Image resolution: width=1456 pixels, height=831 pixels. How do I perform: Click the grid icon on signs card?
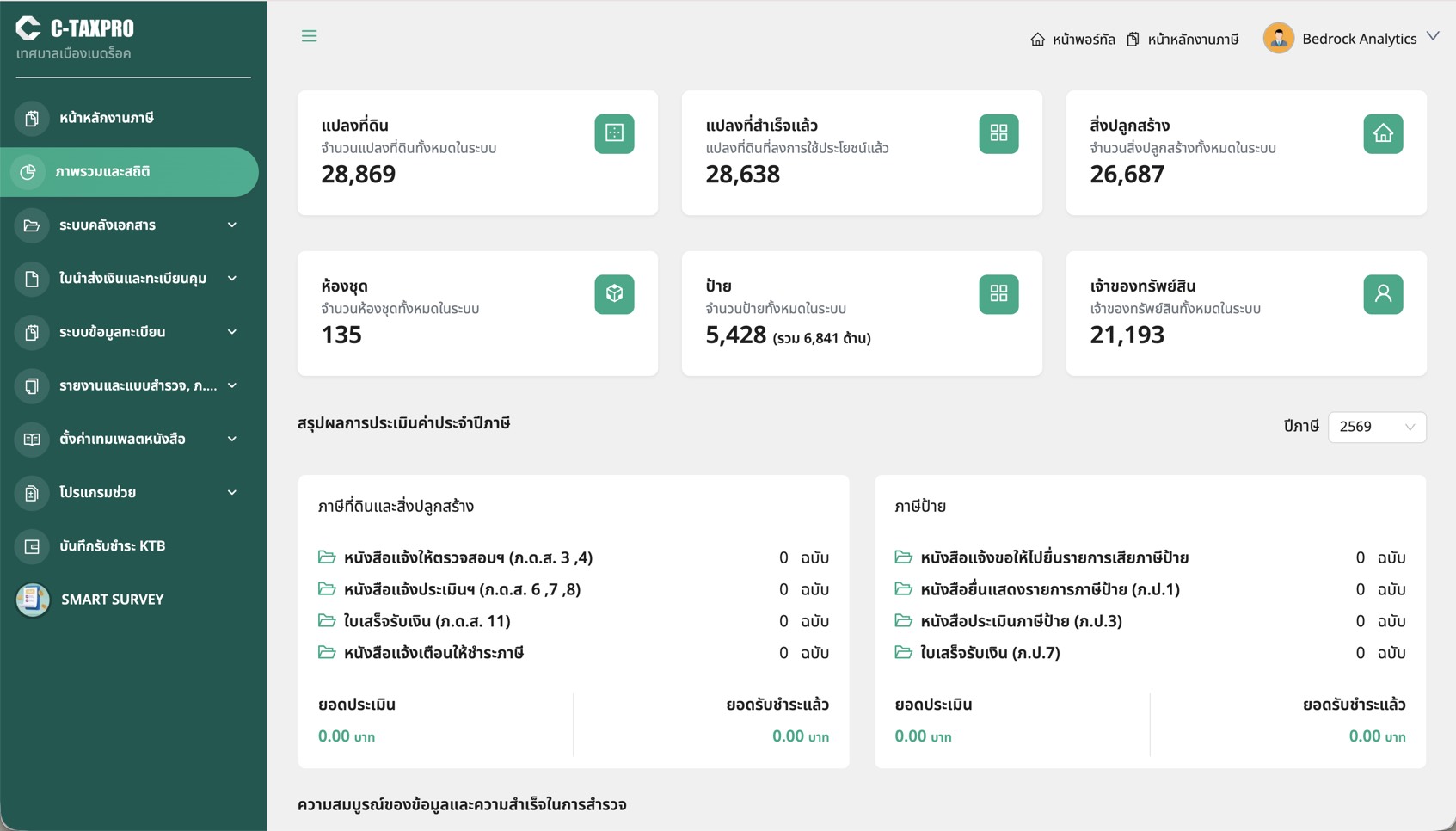click(998, 294)
